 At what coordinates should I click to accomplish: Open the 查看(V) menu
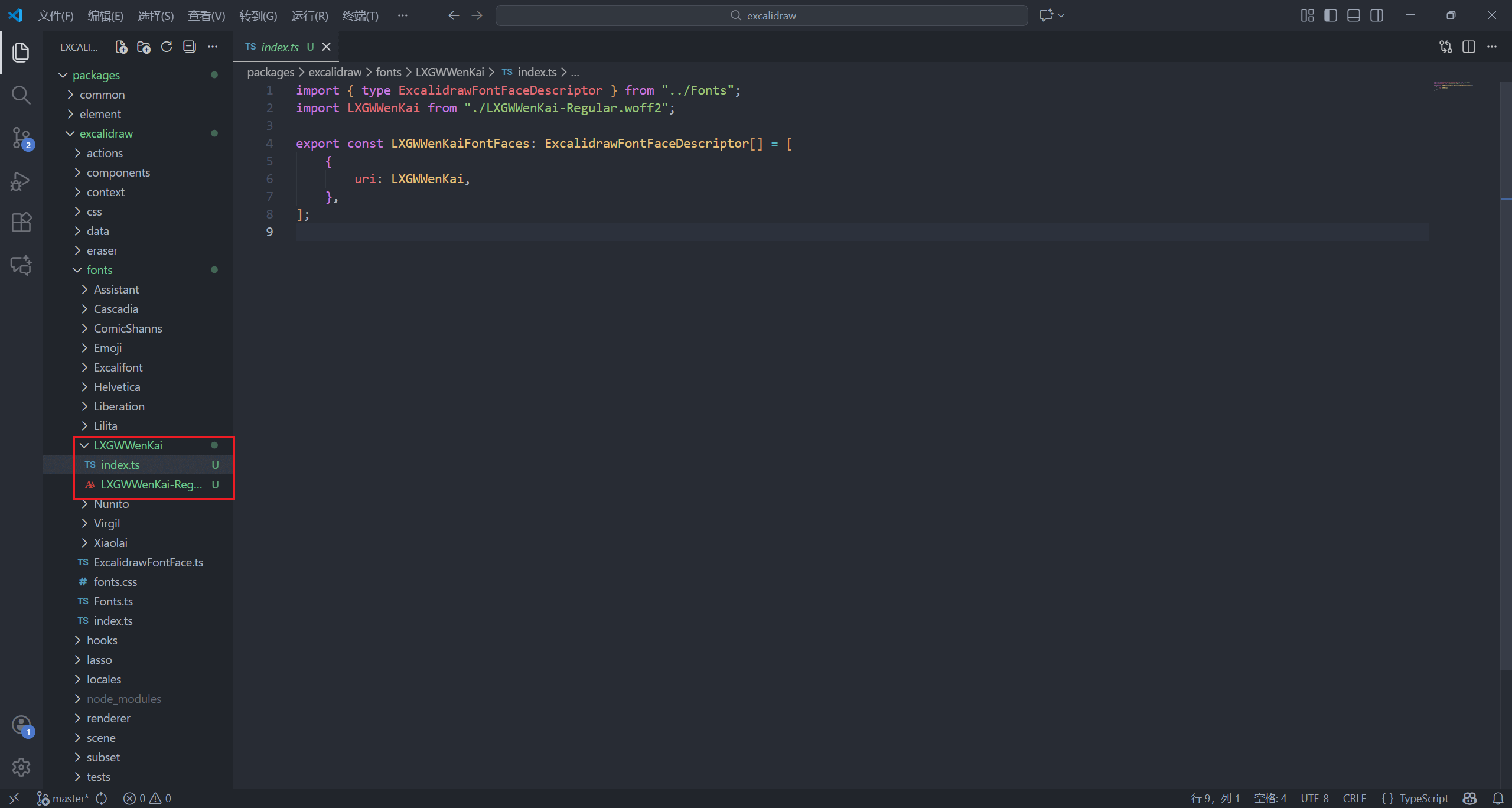206,16
